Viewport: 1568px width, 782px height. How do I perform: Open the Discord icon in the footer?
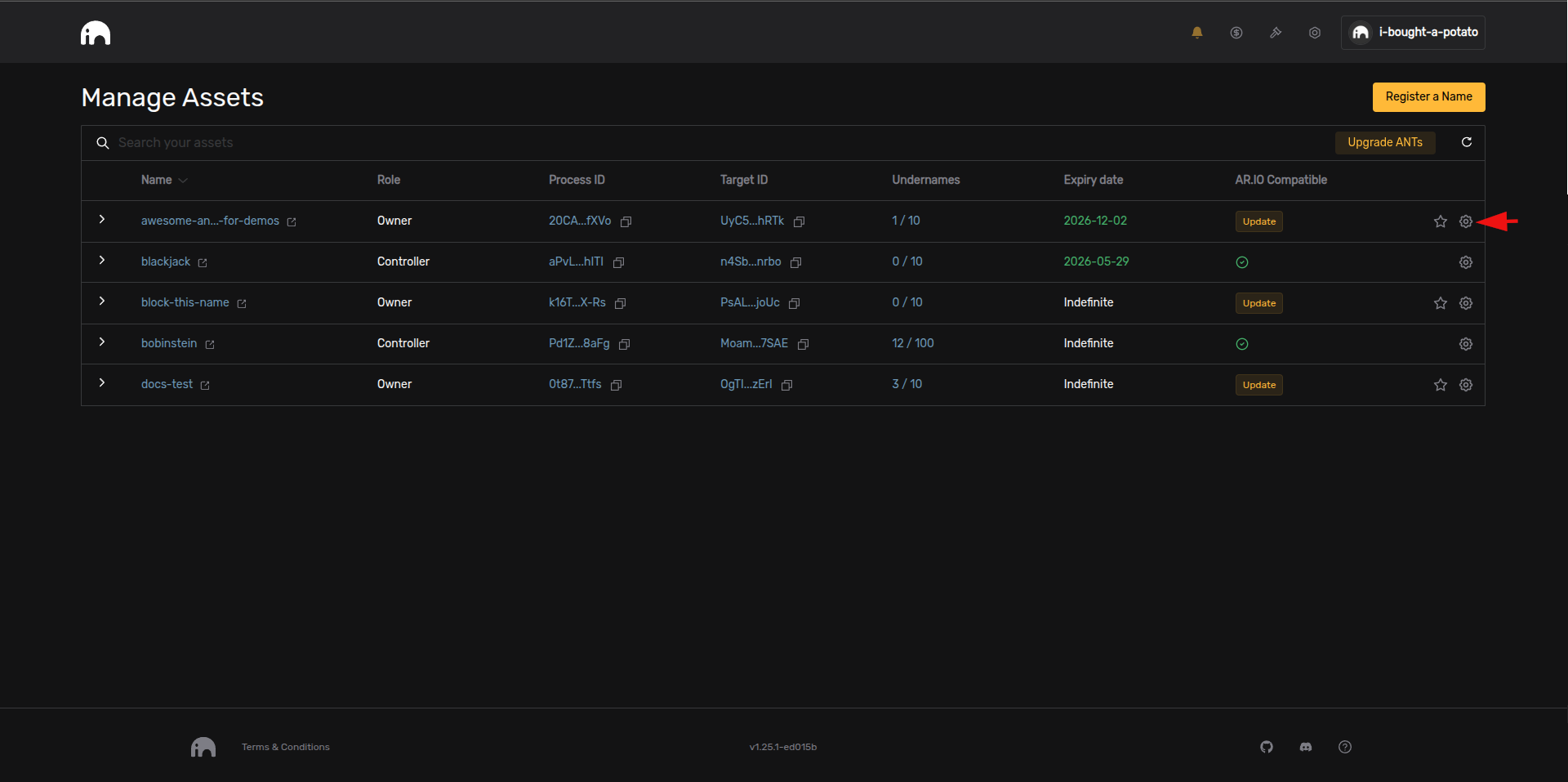(1306, 746)
